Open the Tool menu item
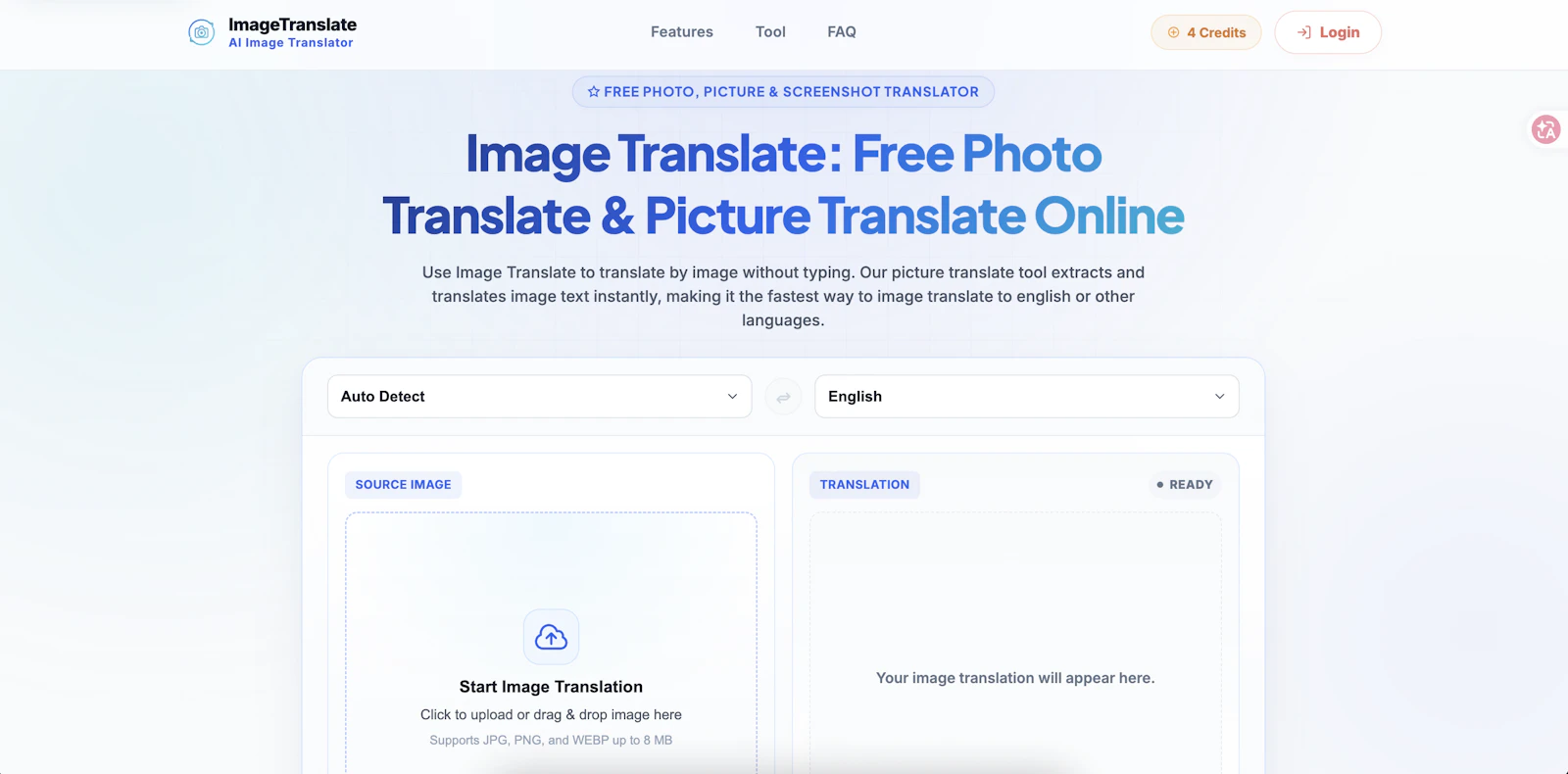This screenshot has width=1568, height=774. 770,31
